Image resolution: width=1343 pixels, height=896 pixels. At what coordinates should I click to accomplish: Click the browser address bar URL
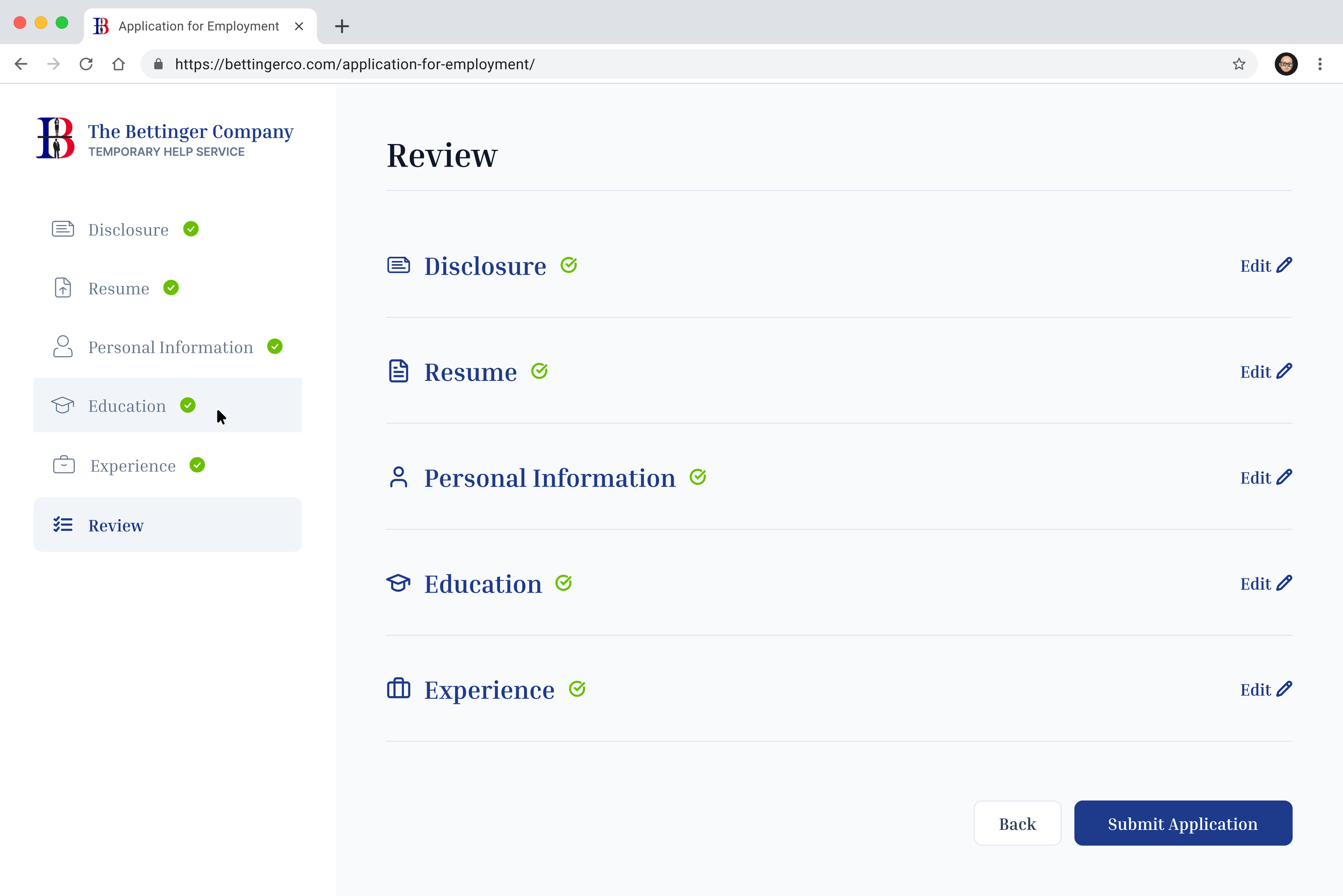point(355,64)
